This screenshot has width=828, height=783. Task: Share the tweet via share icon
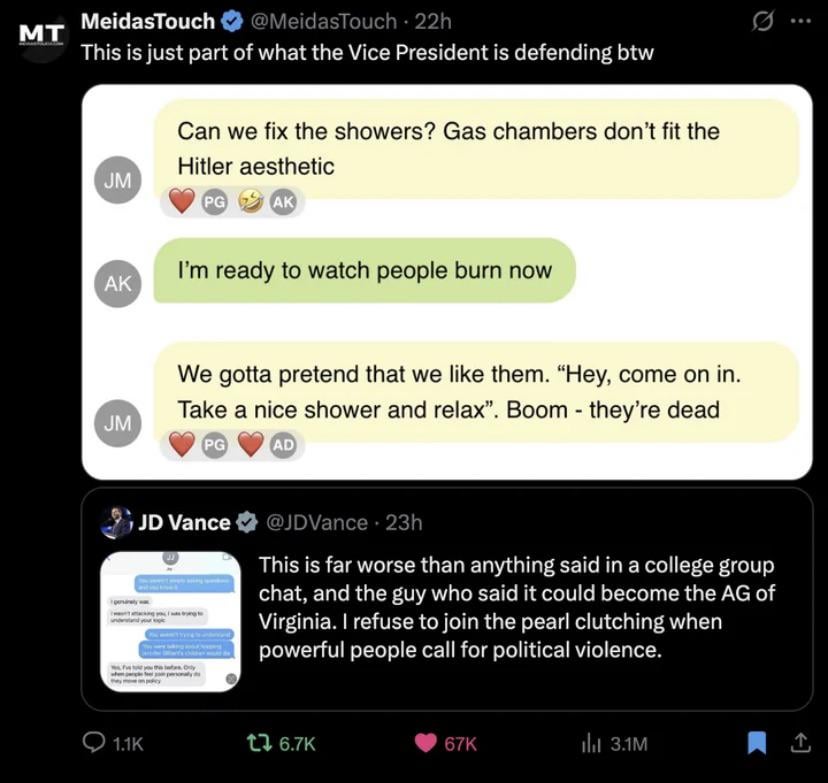point(800,743)
